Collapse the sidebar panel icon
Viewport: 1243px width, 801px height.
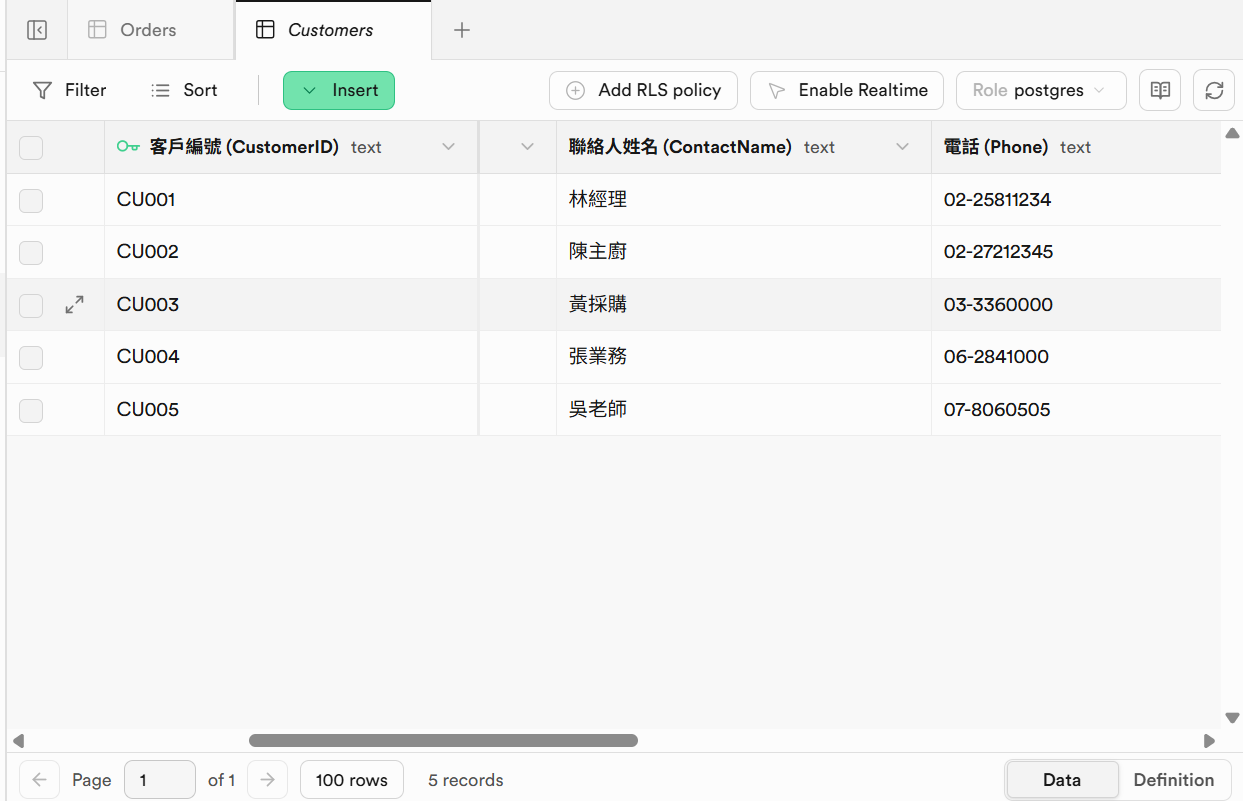click(37, 30)
